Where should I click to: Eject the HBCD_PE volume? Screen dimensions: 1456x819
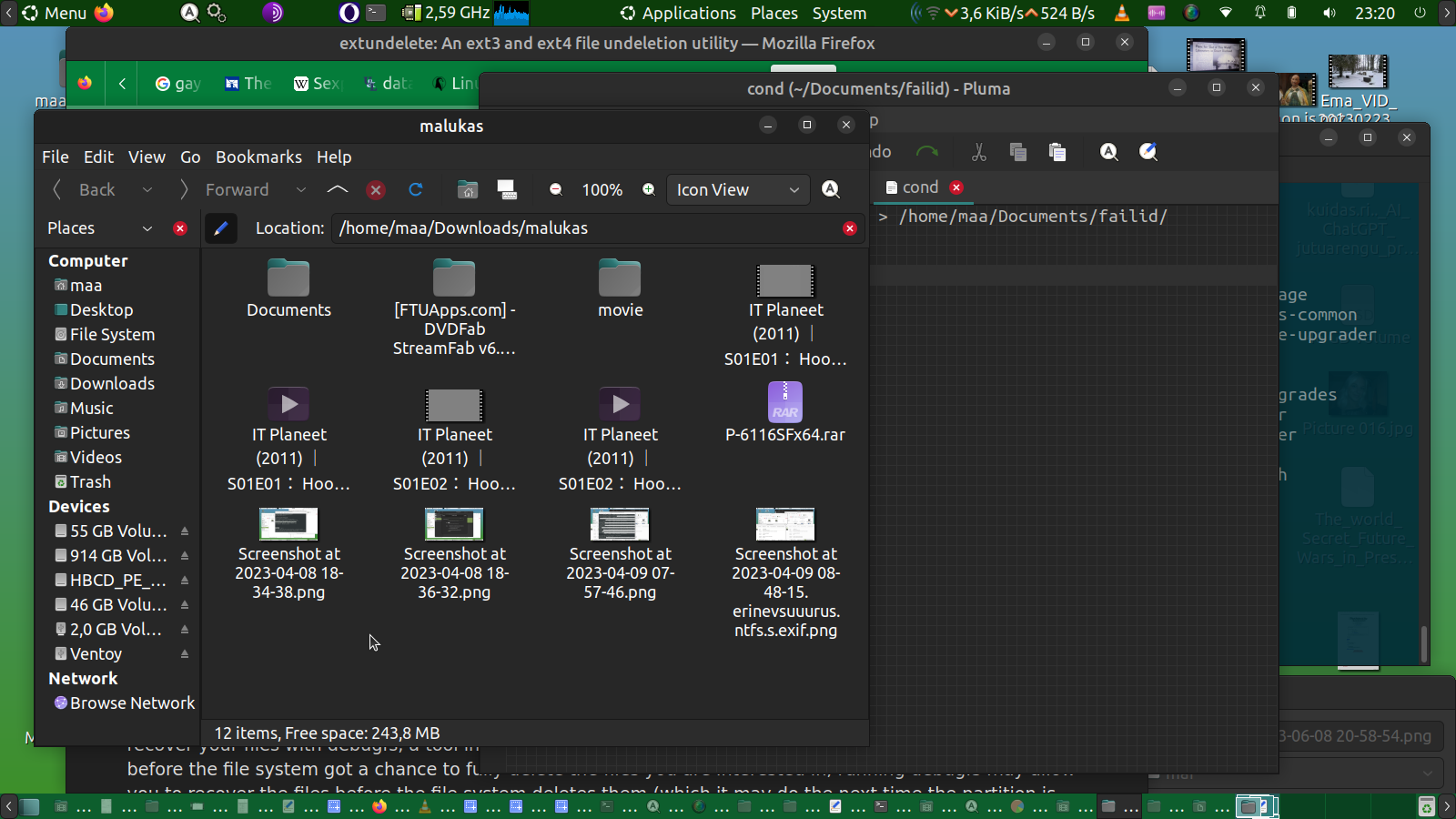185,581
